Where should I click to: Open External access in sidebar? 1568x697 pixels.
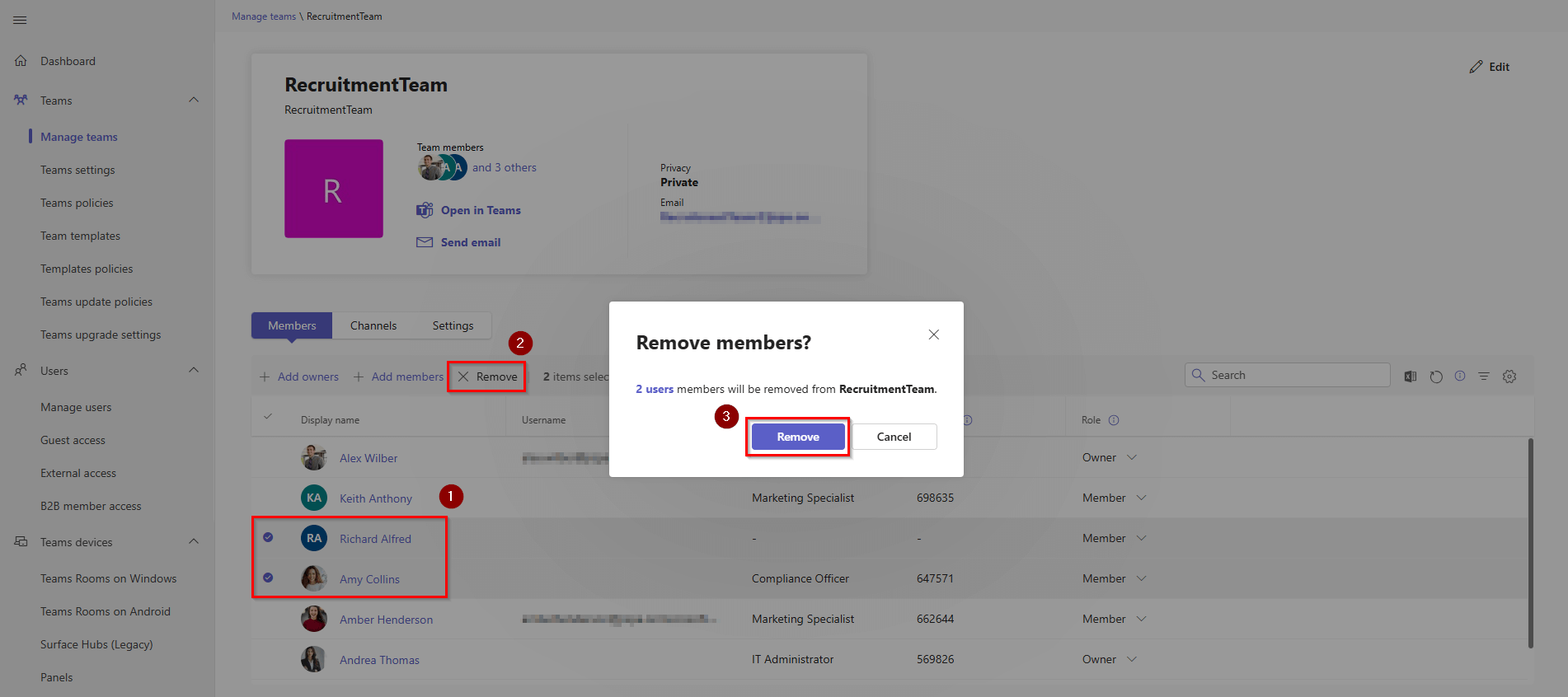[x=78, y=473]
